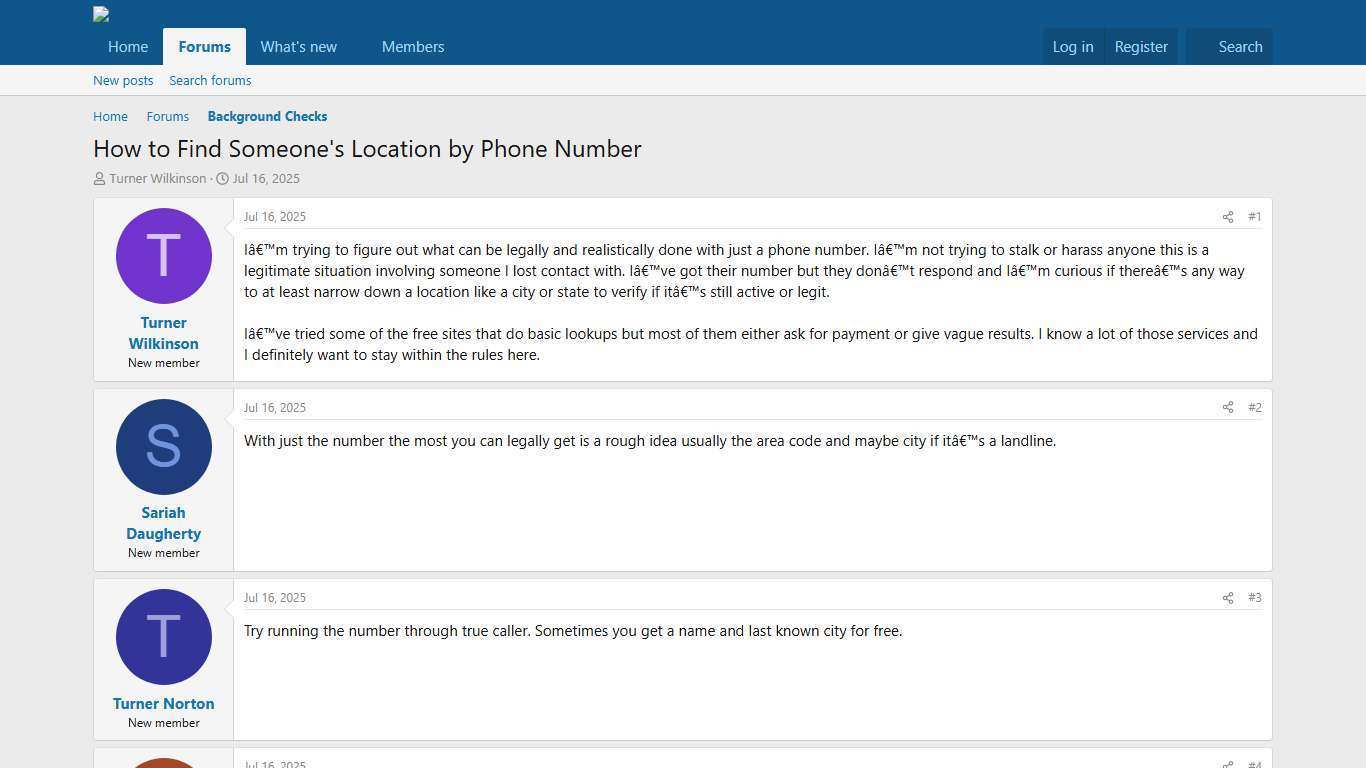Switch to the Forums tab
1366x768 pixels.
(x=204, y=46)
